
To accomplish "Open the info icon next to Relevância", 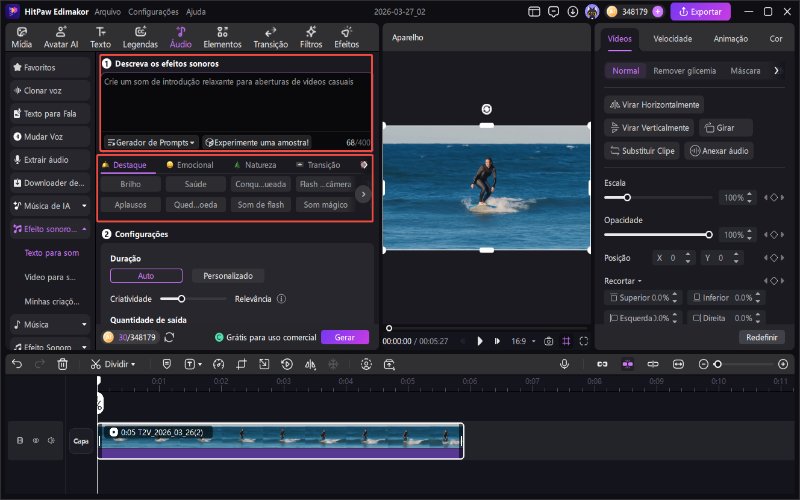I will (281, 299).
